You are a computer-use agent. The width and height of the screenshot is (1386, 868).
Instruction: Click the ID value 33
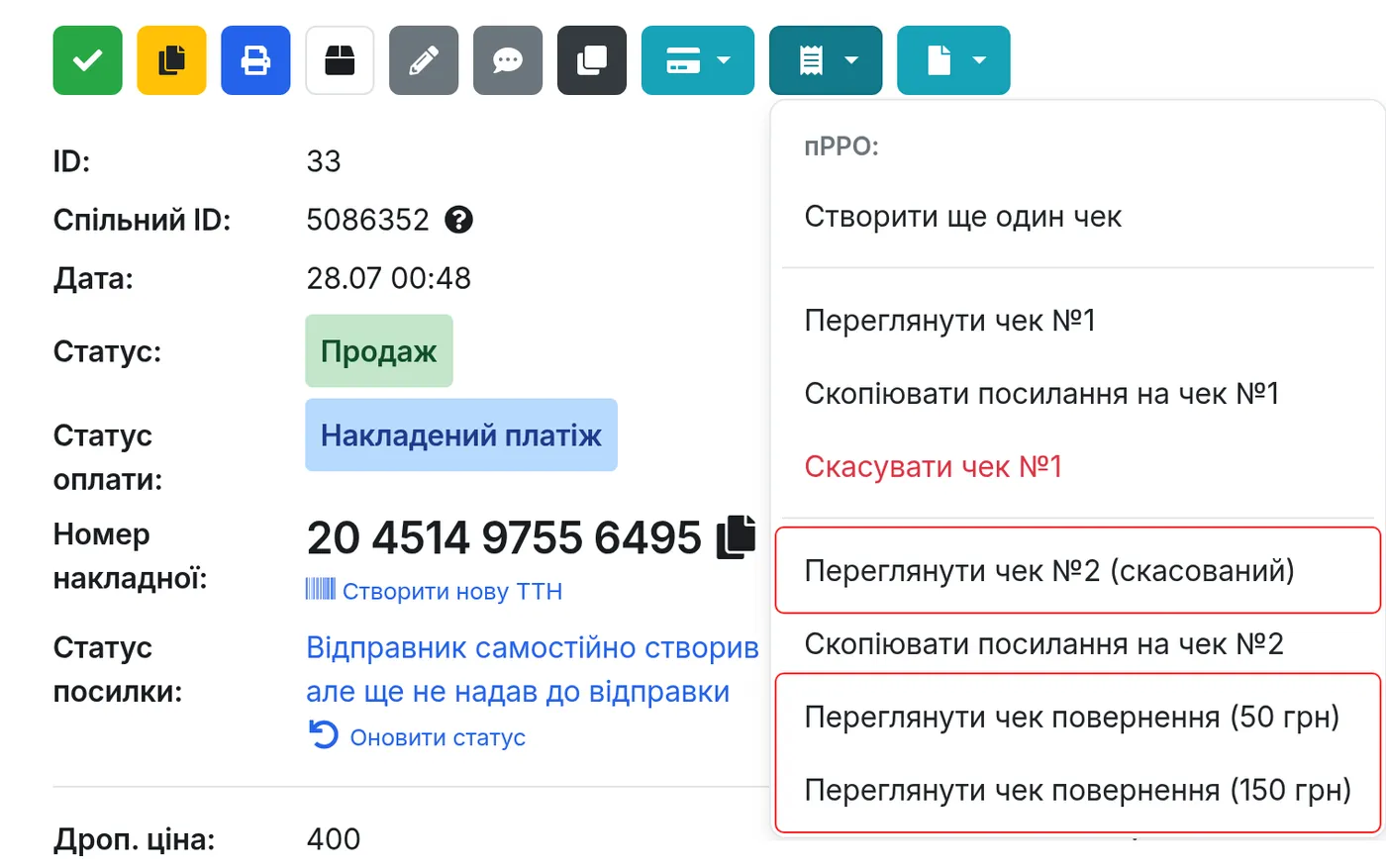324,161
